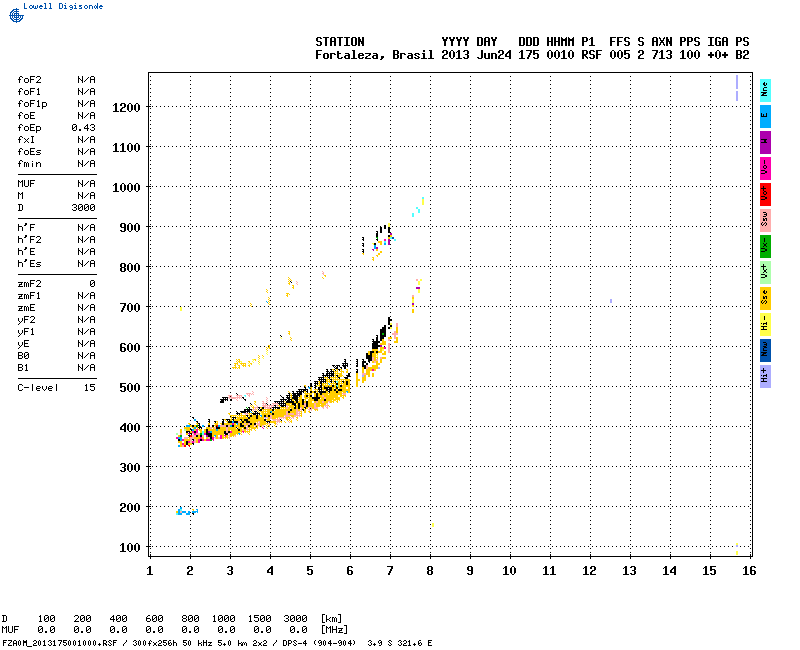Click the navy Nnw legend swatch
Viewport: 800px width, 650px height.
pos(765,349)
